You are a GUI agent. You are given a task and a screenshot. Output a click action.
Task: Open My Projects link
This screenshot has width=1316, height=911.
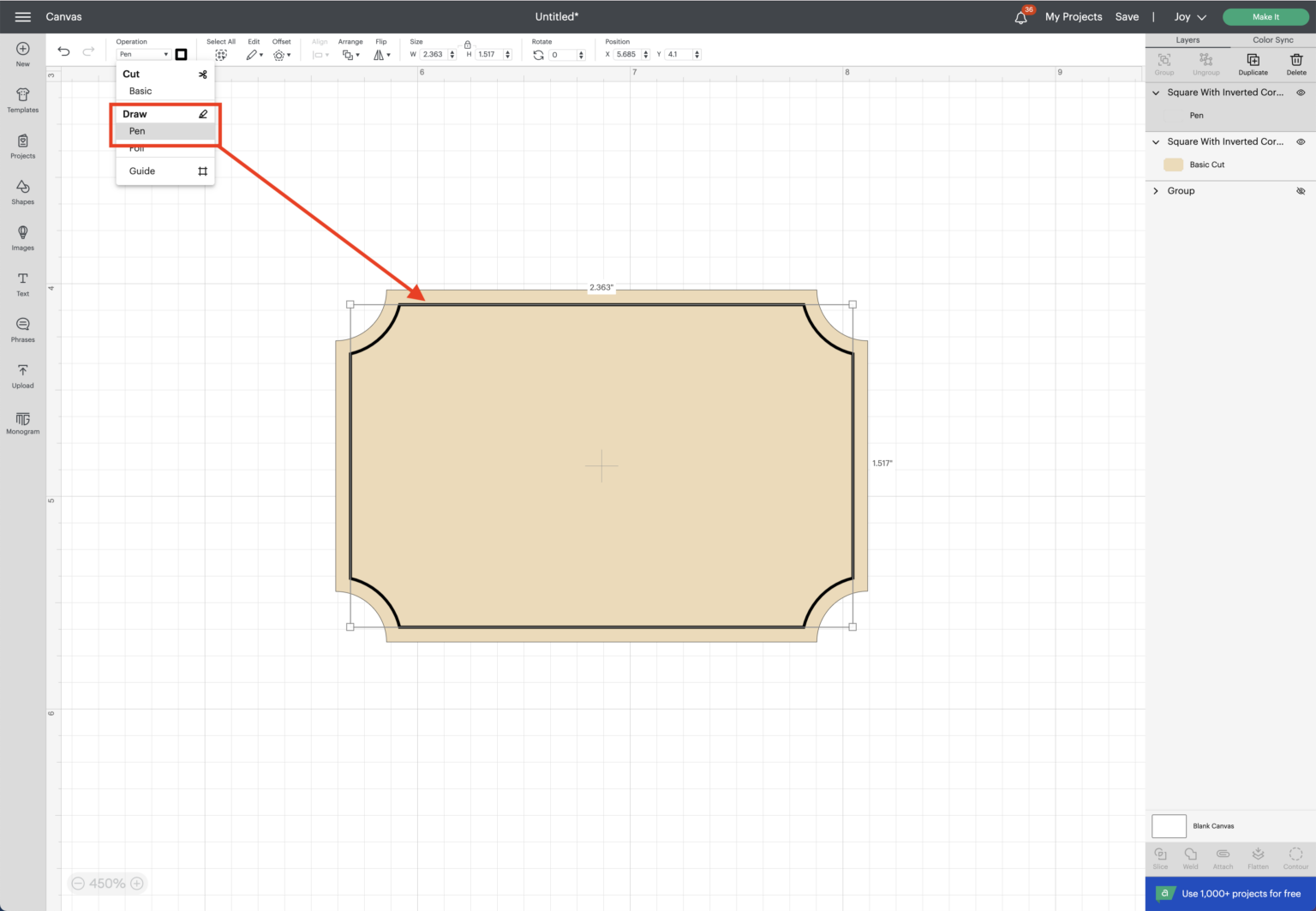pos(1073,17)
